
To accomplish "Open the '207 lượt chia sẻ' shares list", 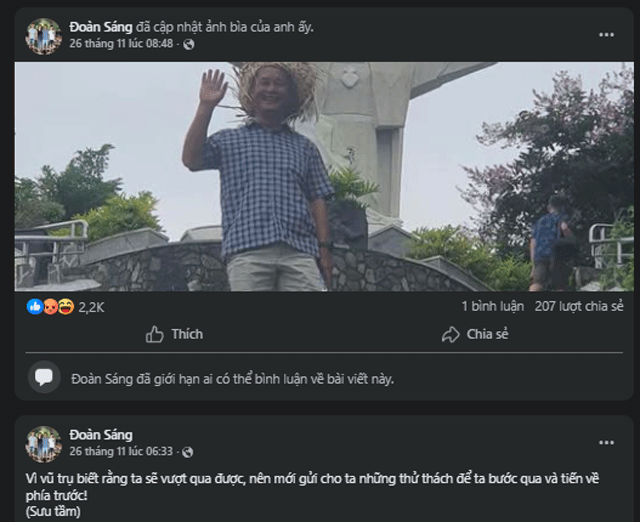I will [x=577, y=307].
